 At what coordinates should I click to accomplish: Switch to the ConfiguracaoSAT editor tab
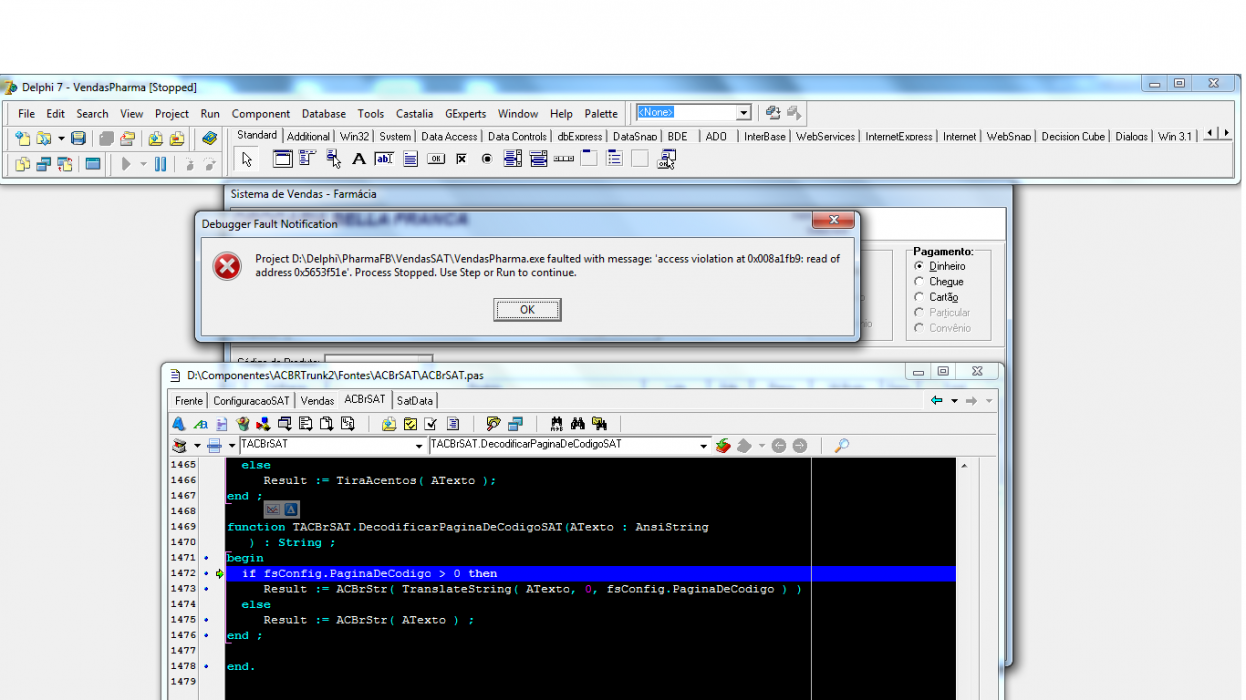tap(251, 401)
